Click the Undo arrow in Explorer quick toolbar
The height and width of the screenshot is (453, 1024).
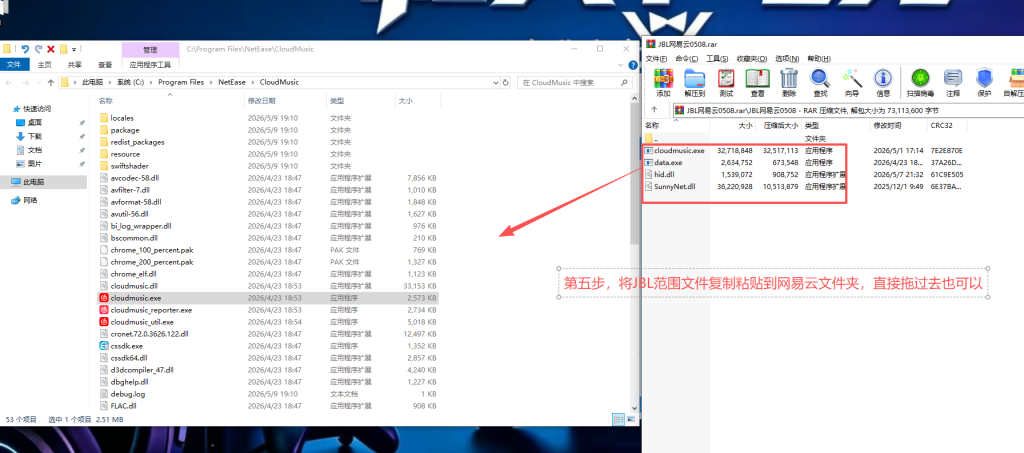[25, 49]
